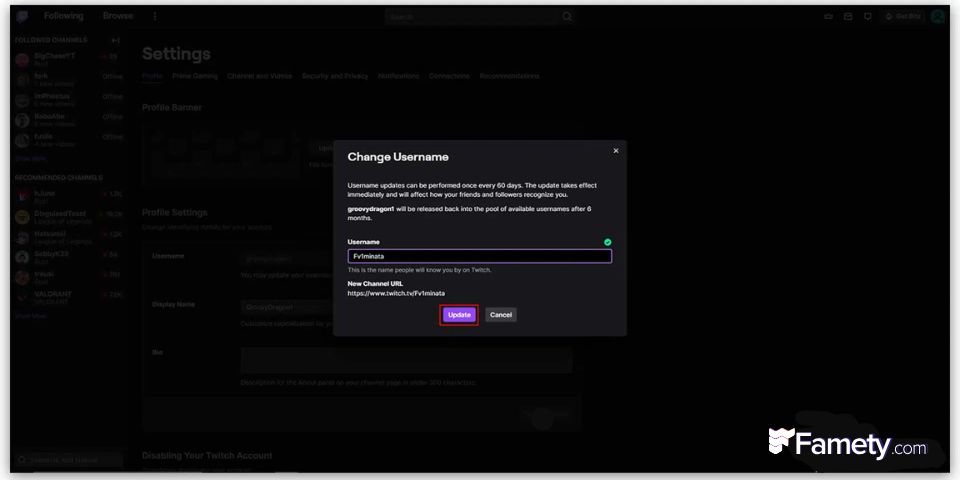Viewport: 960px width, 480px height.
Task: Open the three-dot more menu in top bar
Action: tap(154, 17)
